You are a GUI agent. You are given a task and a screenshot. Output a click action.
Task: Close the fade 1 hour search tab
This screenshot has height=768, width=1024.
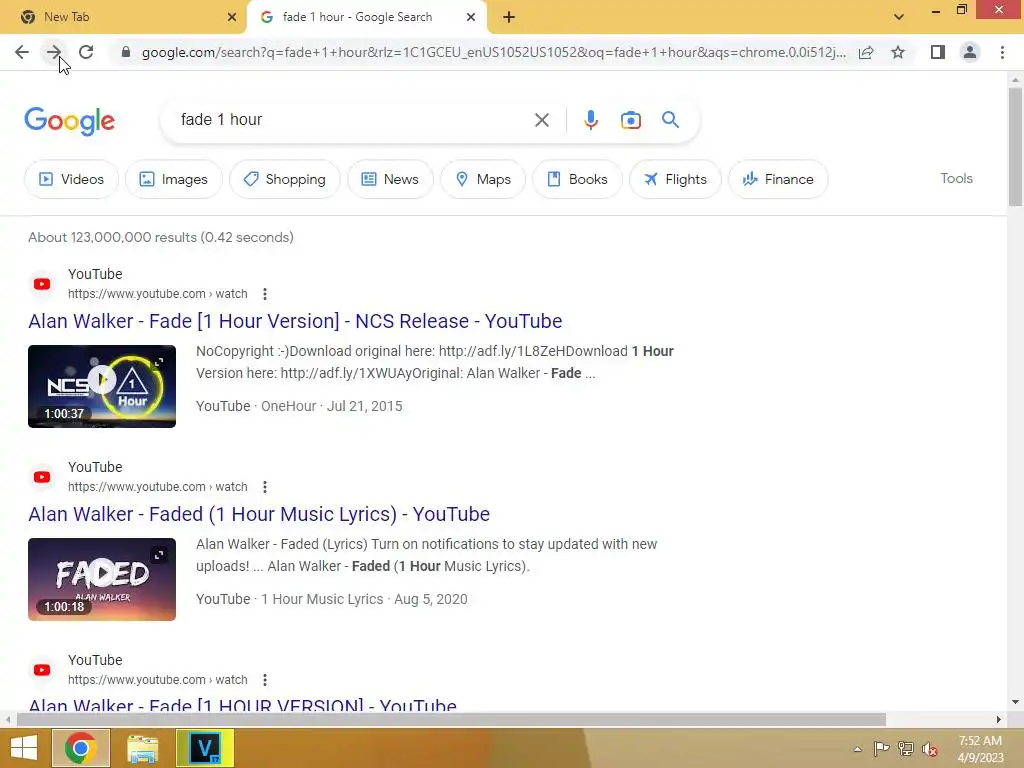click(x=471, y=17)
